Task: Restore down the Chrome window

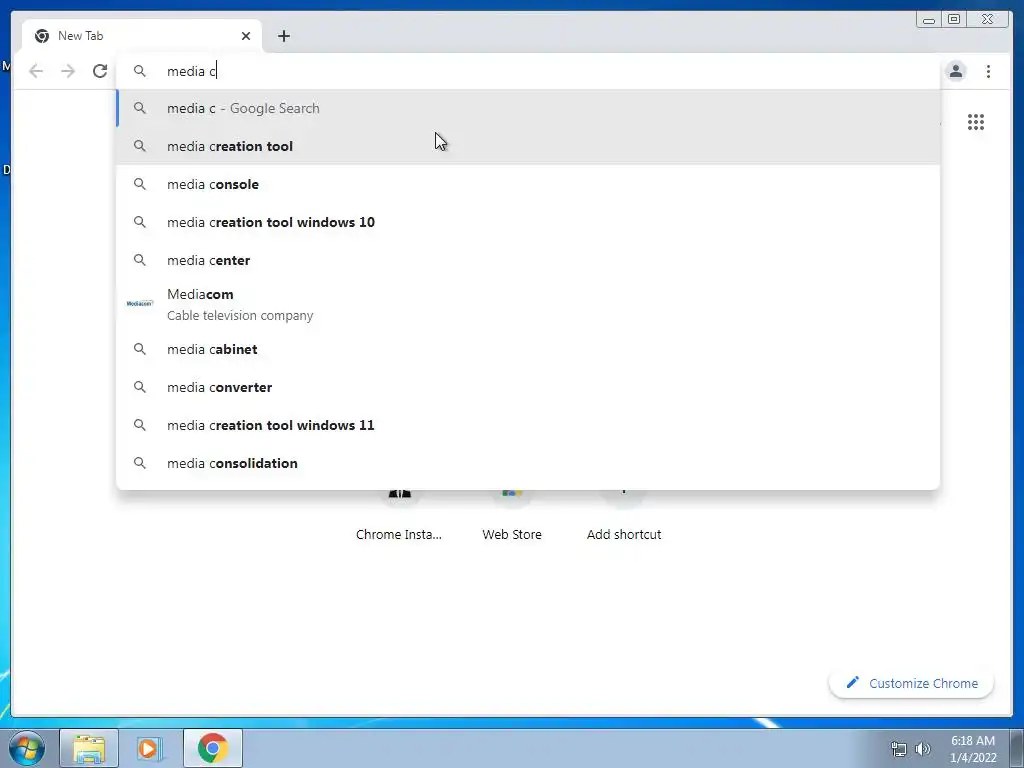Action: click(954, 19)
